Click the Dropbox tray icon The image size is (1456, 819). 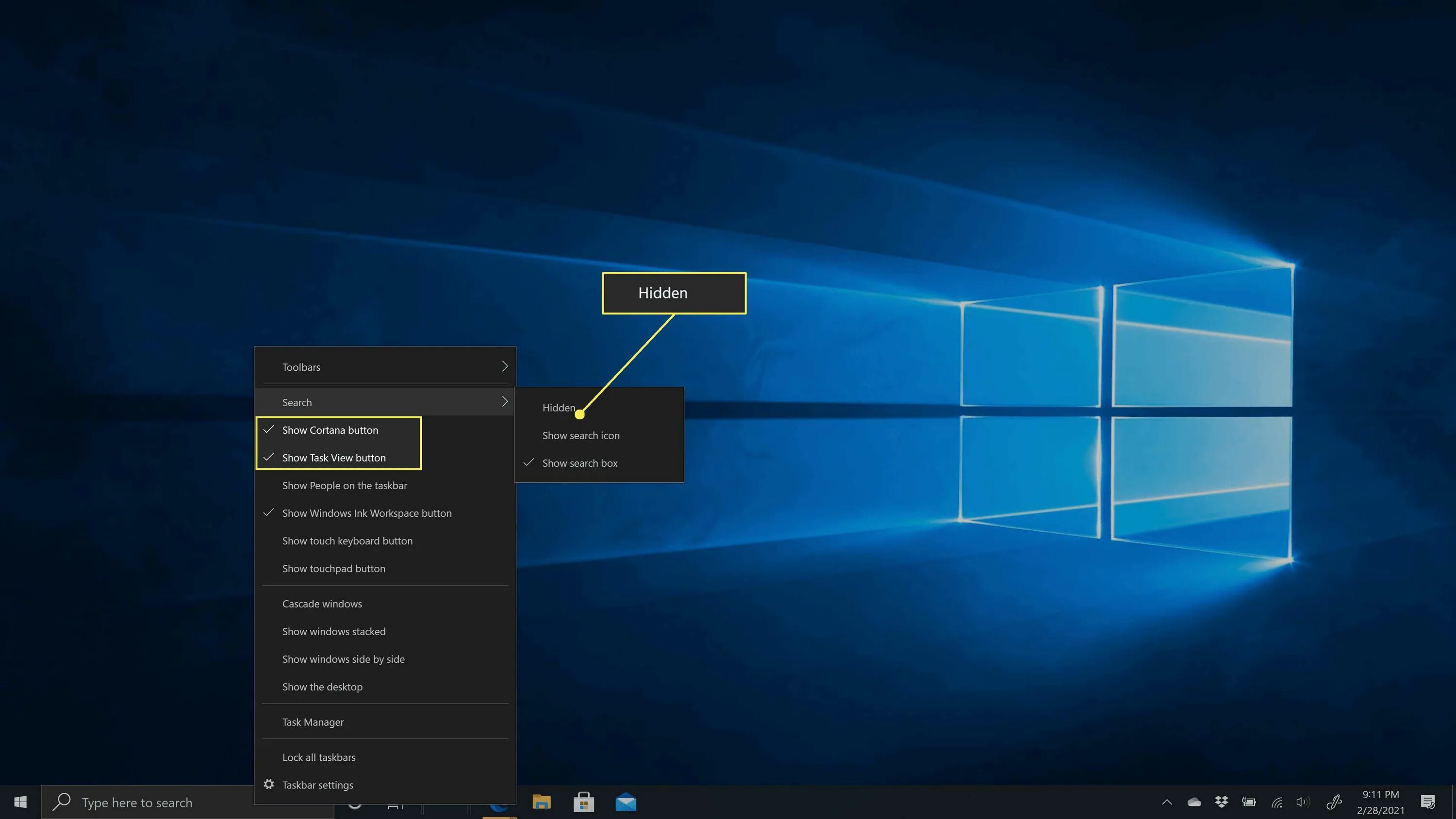tap(1221, 802)
